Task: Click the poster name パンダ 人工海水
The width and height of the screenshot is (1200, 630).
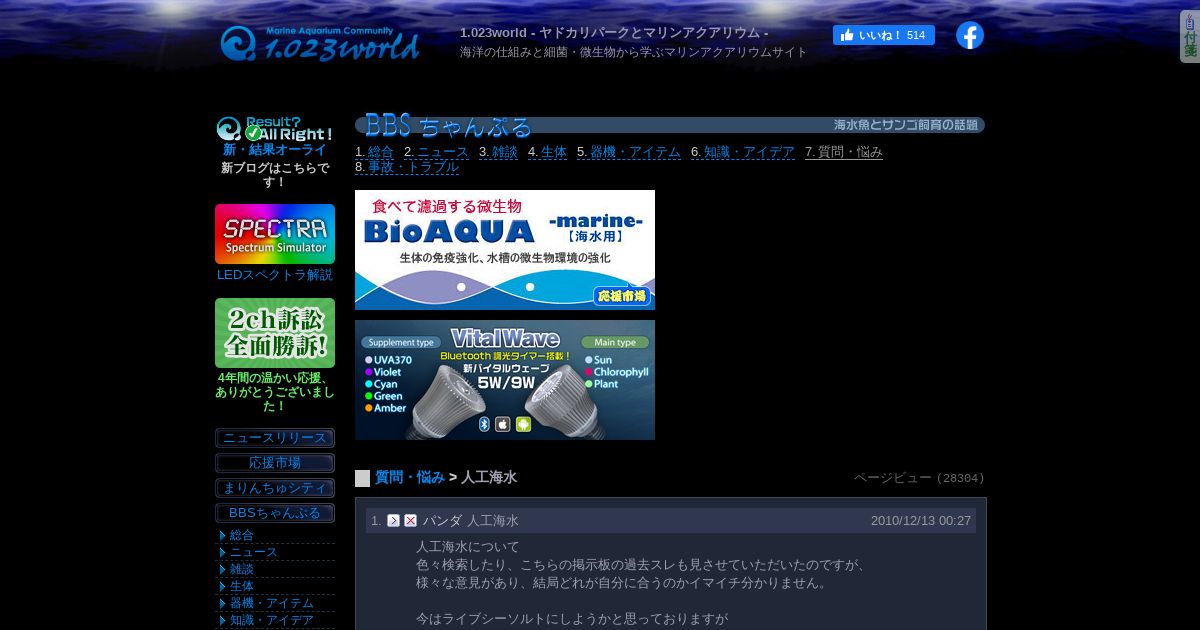Action: pos(470,521)
